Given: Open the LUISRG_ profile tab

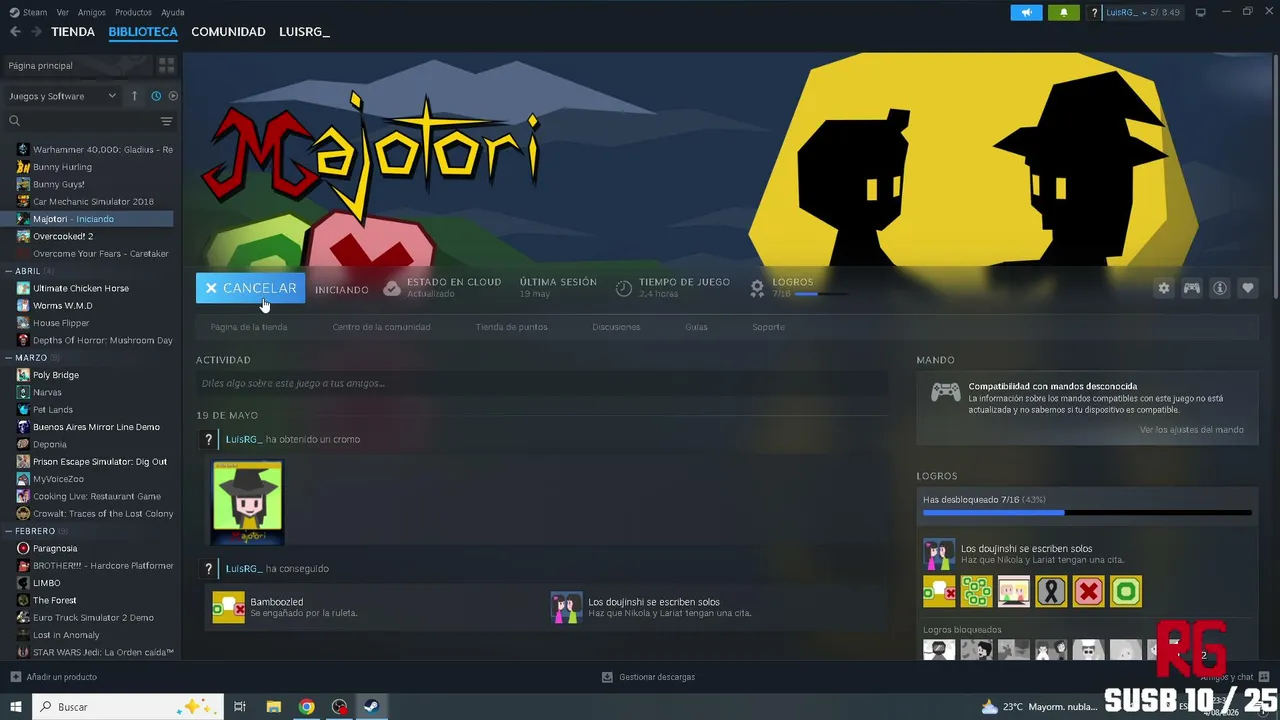Looking at the screenshot, I should point(304,32).
